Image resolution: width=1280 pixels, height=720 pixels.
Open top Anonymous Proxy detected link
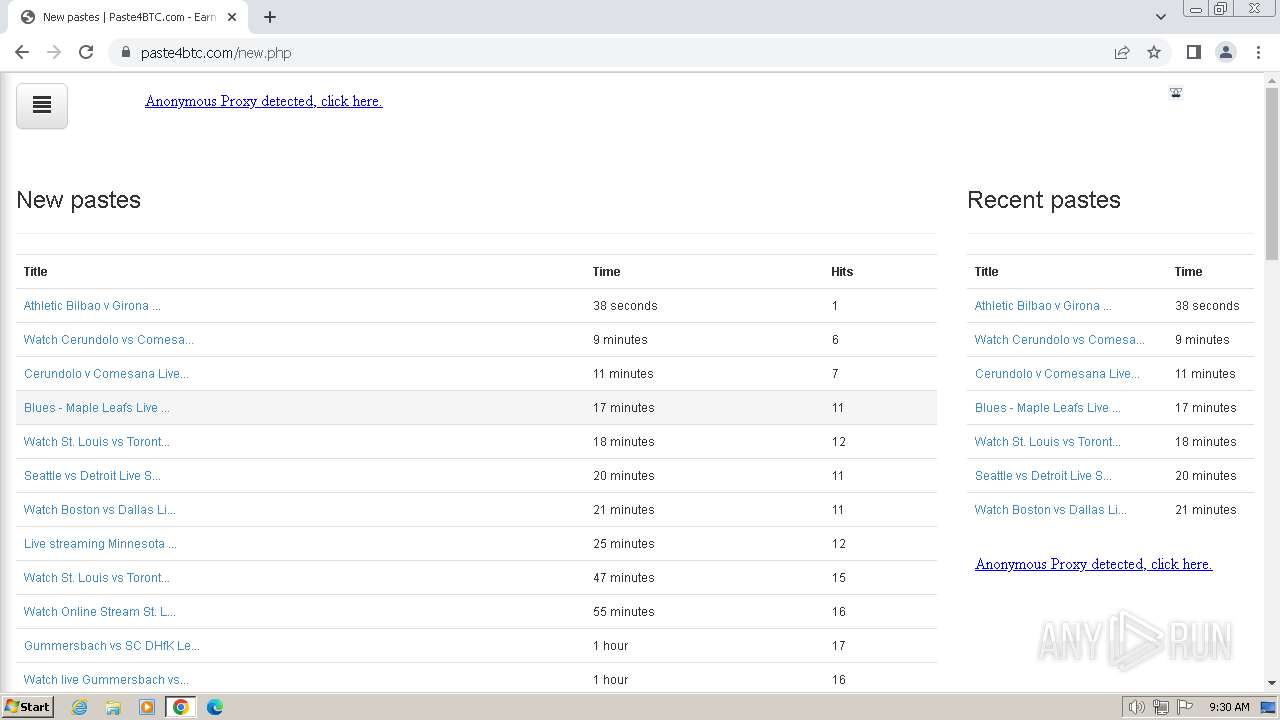coord(263,101)
